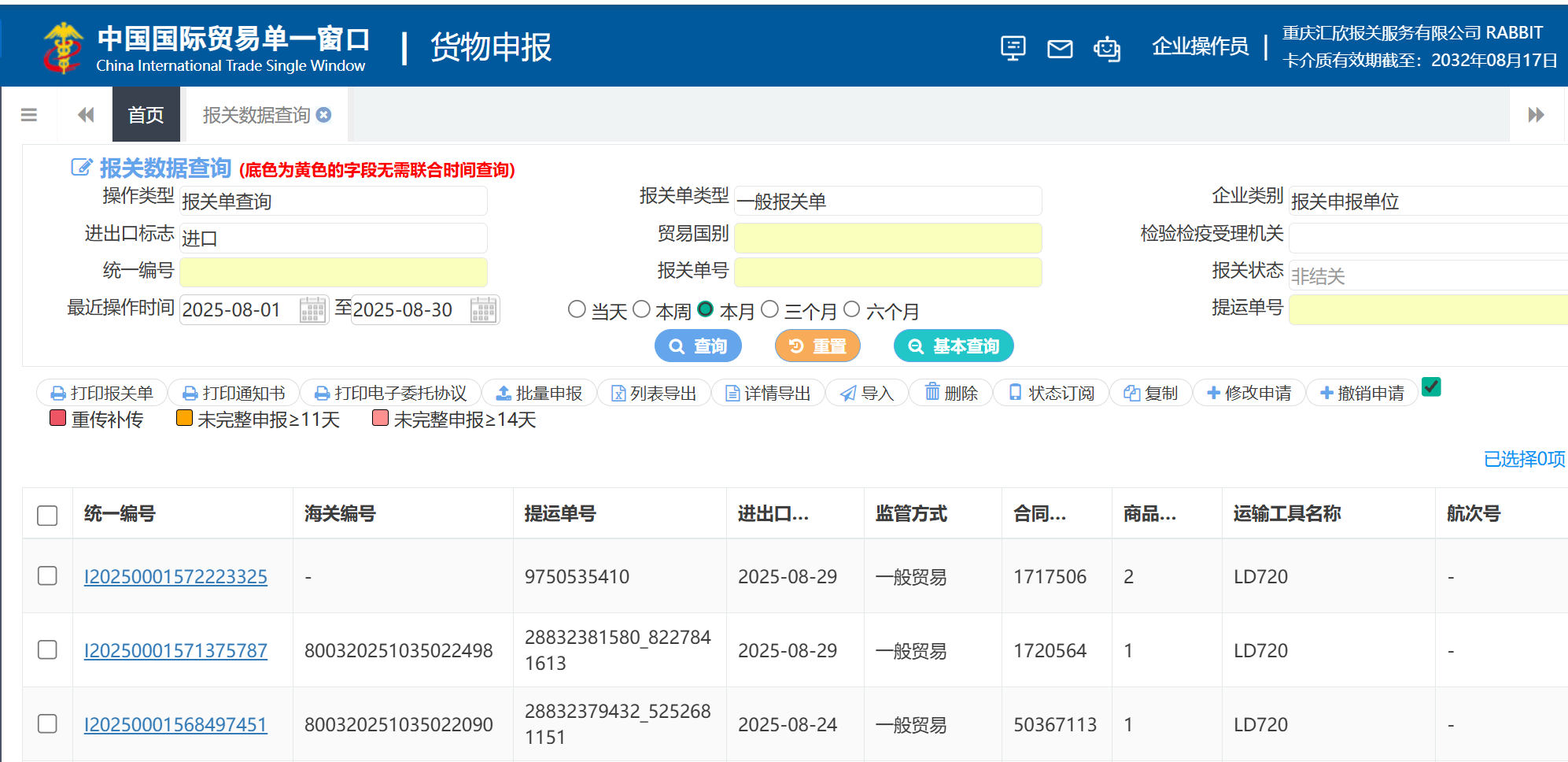The image size is (1568, 762).
Task: Switch to the 首页 tab
Action: coord(146,115)
